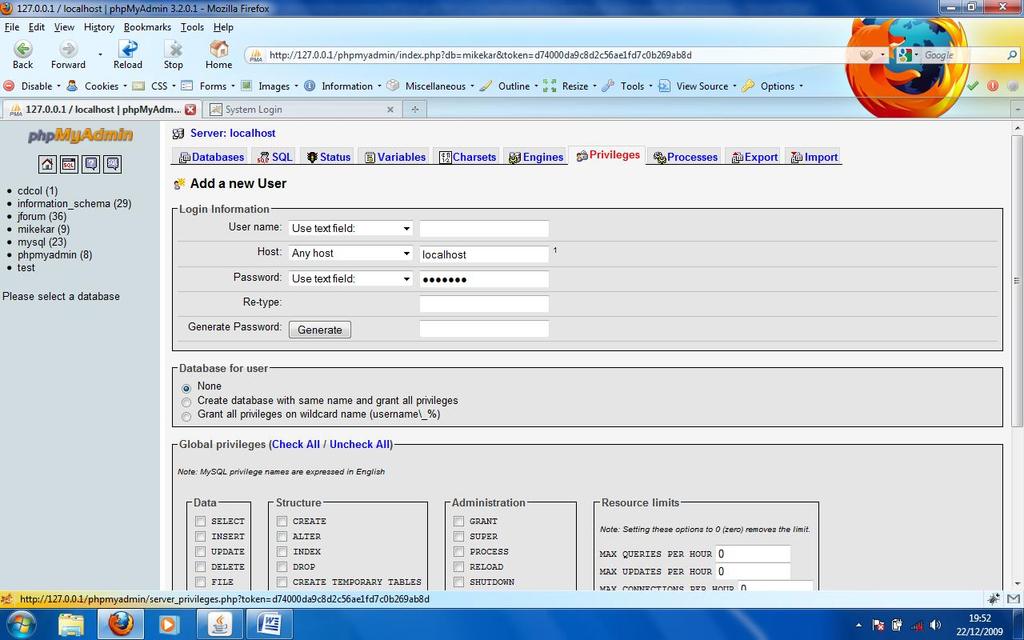Click the Generate password button

pyautogui.click(x=320, y=330)
